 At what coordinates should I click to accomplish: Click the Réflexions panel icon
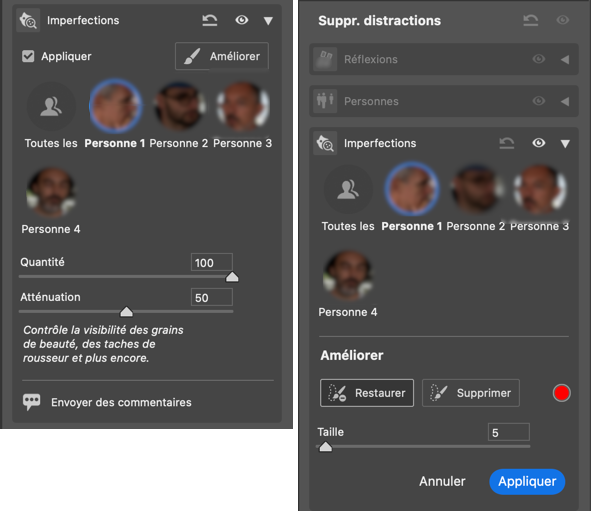click(x=325, y=59)
